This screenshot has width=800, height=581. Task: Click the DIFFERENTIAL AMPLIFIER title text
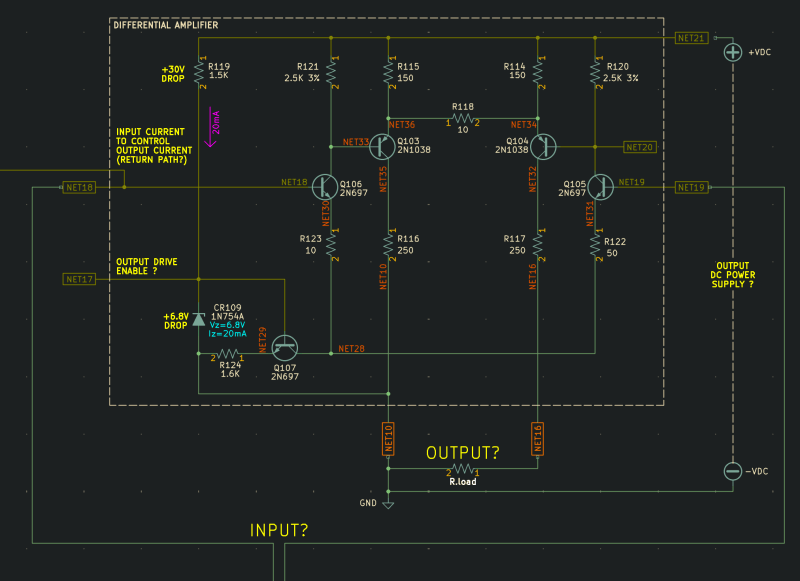click(x=166, y=25)
